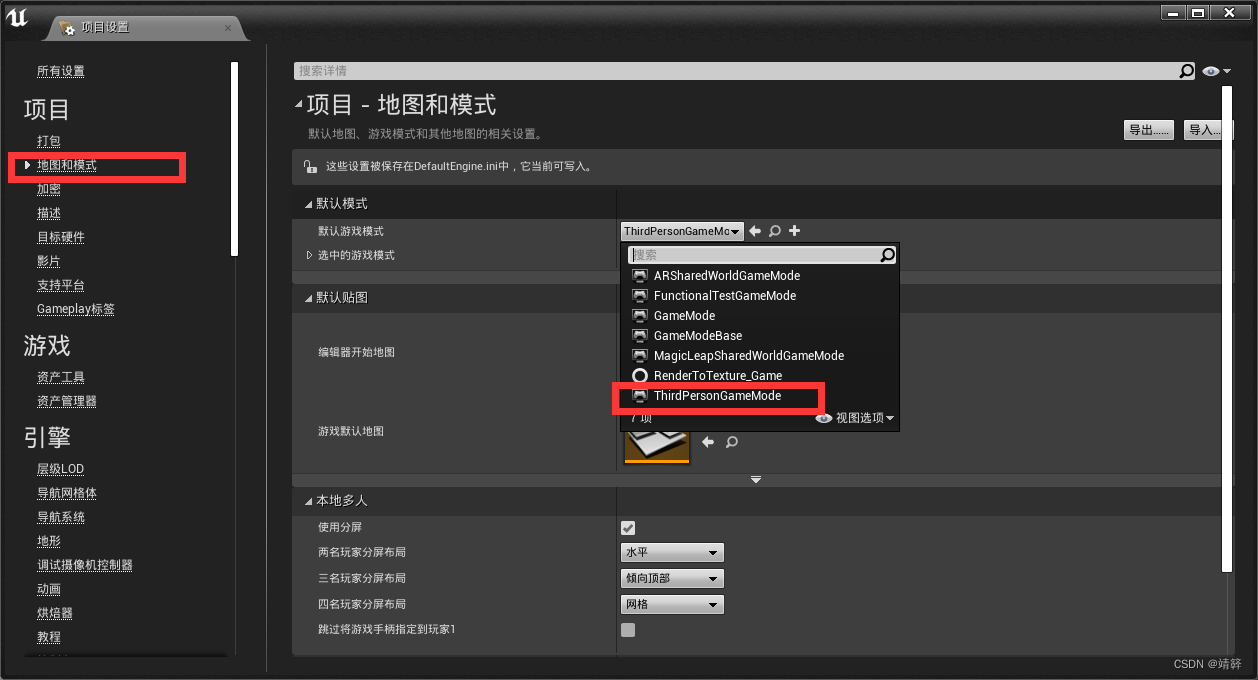Expand 选中的游戏模式 row
Screen dimensions: 1258x680
[x=309, y=255]
